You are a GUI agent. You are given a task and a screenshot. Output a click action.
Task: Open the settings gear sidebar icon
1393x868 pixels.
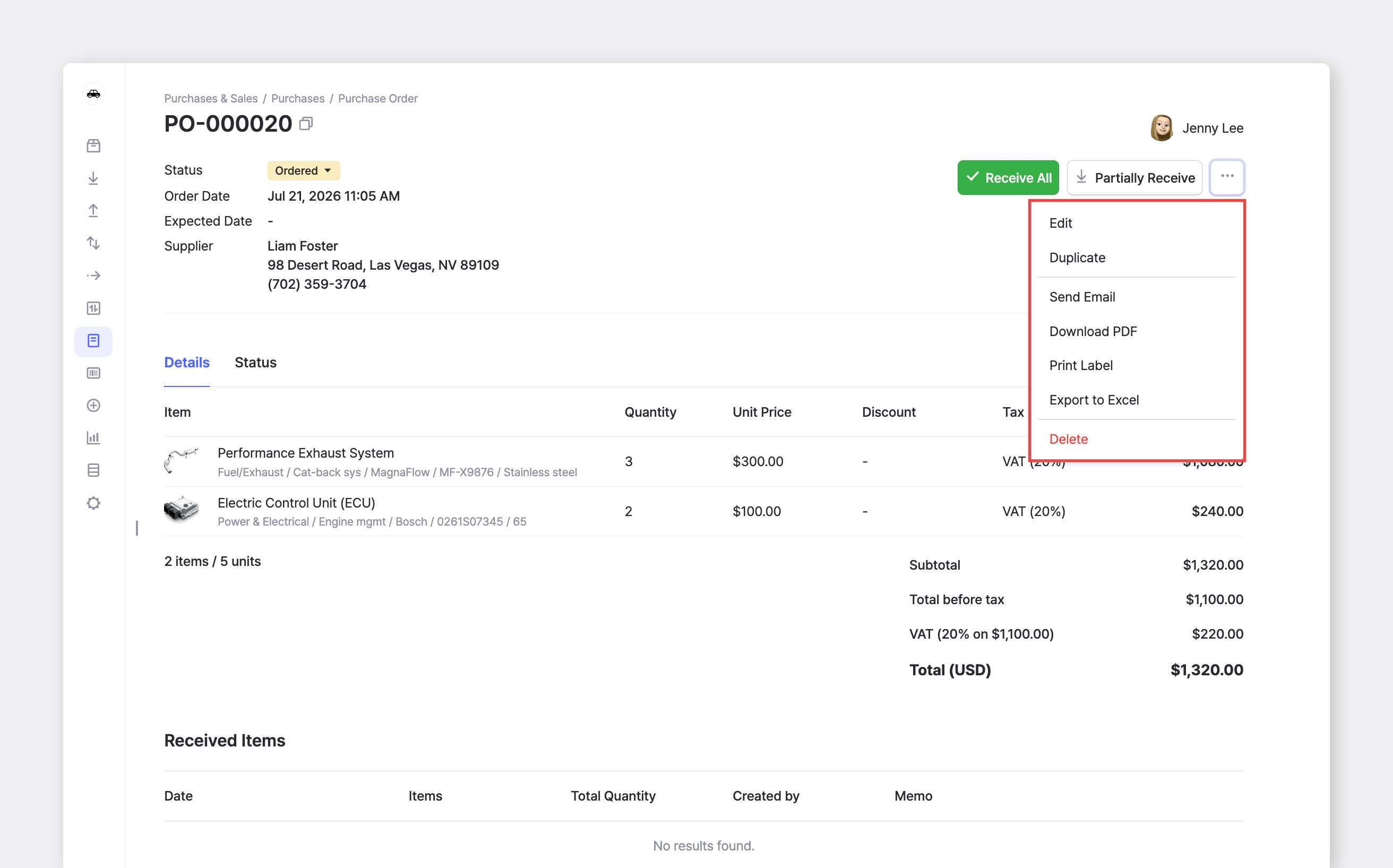[93, 503]
